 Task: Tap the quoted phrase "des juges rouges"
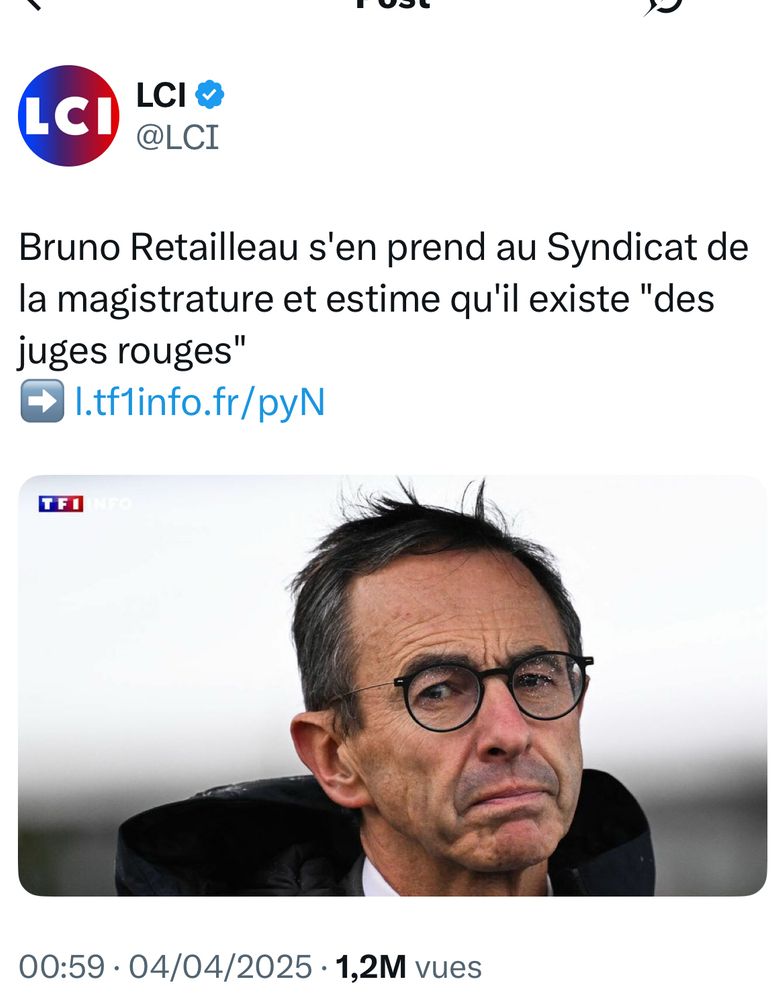click(367, 325)
